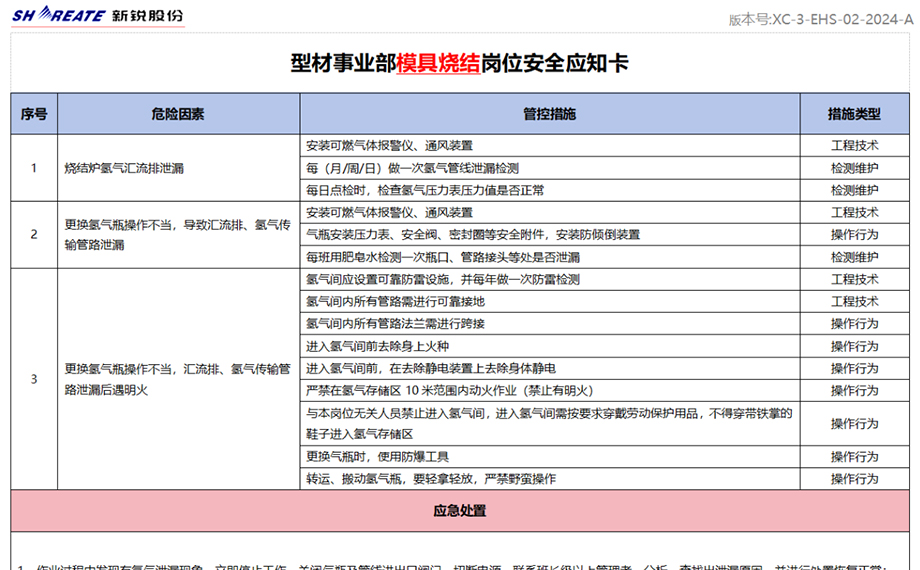Click 氢气间内所有管路法兰需进行跨接 cell
This screenshot has width=920, height=570.
tap(550, 324)
